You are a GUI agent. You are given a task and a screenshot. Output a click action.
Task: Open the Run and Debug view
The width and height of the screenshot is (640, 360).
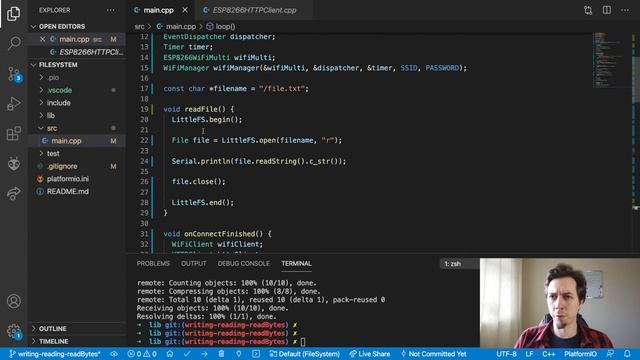coord(13,104)
